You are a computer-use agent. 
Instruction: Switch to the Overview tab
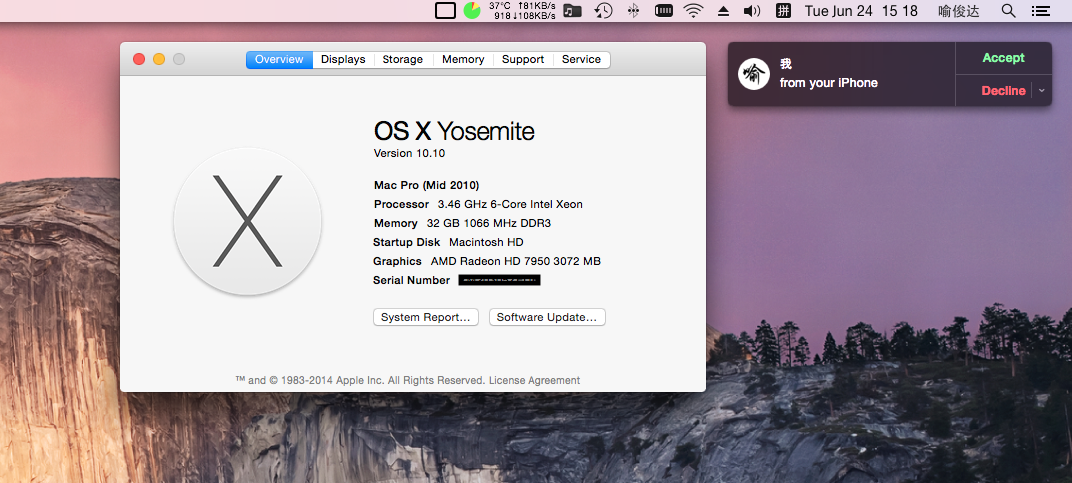click(279, 60)
